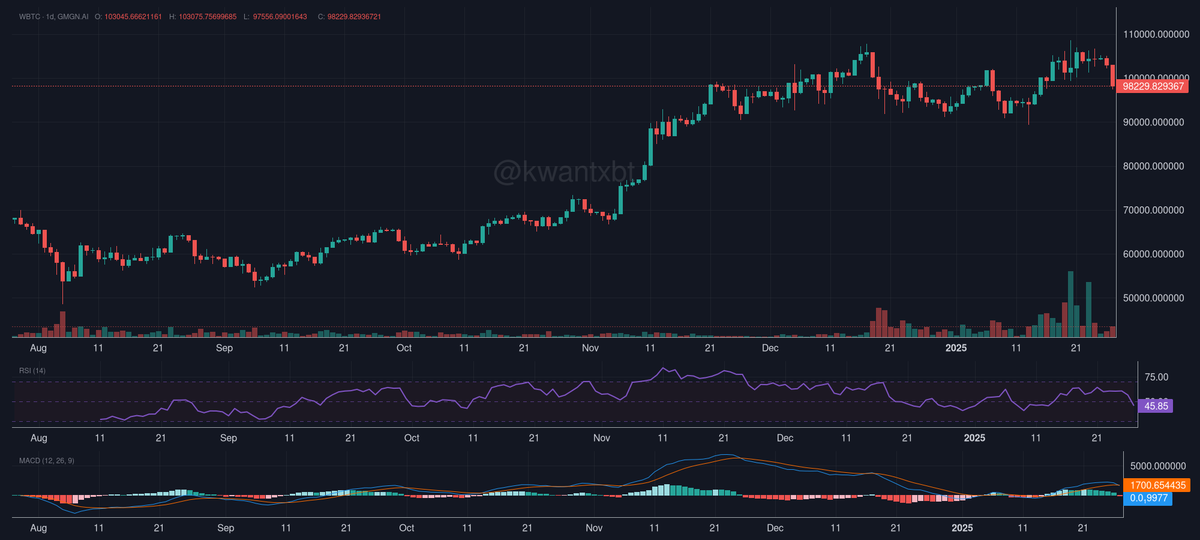Click the MACD (12, 26, 9) indicator label
Image resolution: width=1200 pixels, height=540 pixels.
(46, 460)
